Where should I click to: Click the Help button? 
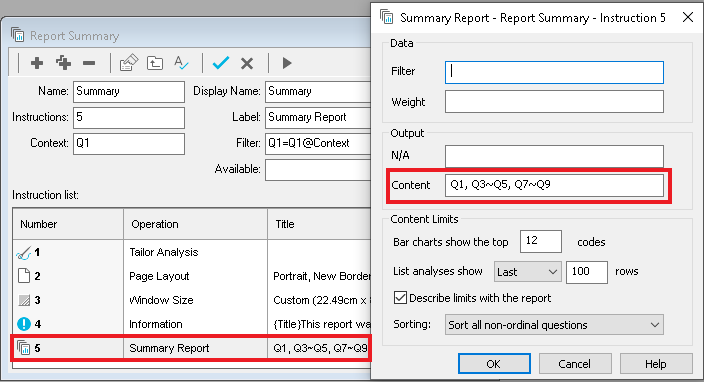pos(656,364)
